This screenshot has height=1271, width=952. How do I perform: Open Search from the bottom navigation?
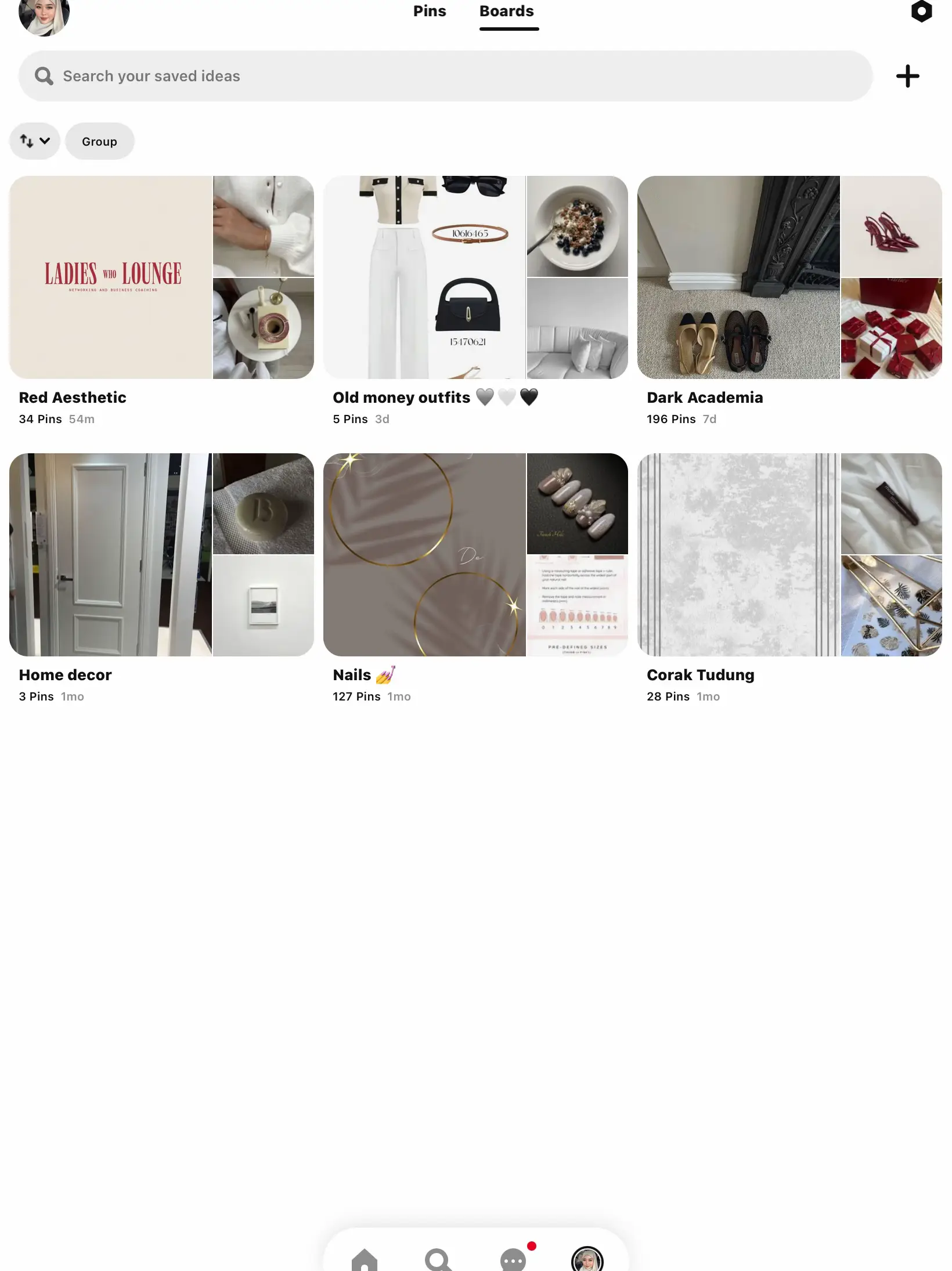click(x=438, y=1259)
